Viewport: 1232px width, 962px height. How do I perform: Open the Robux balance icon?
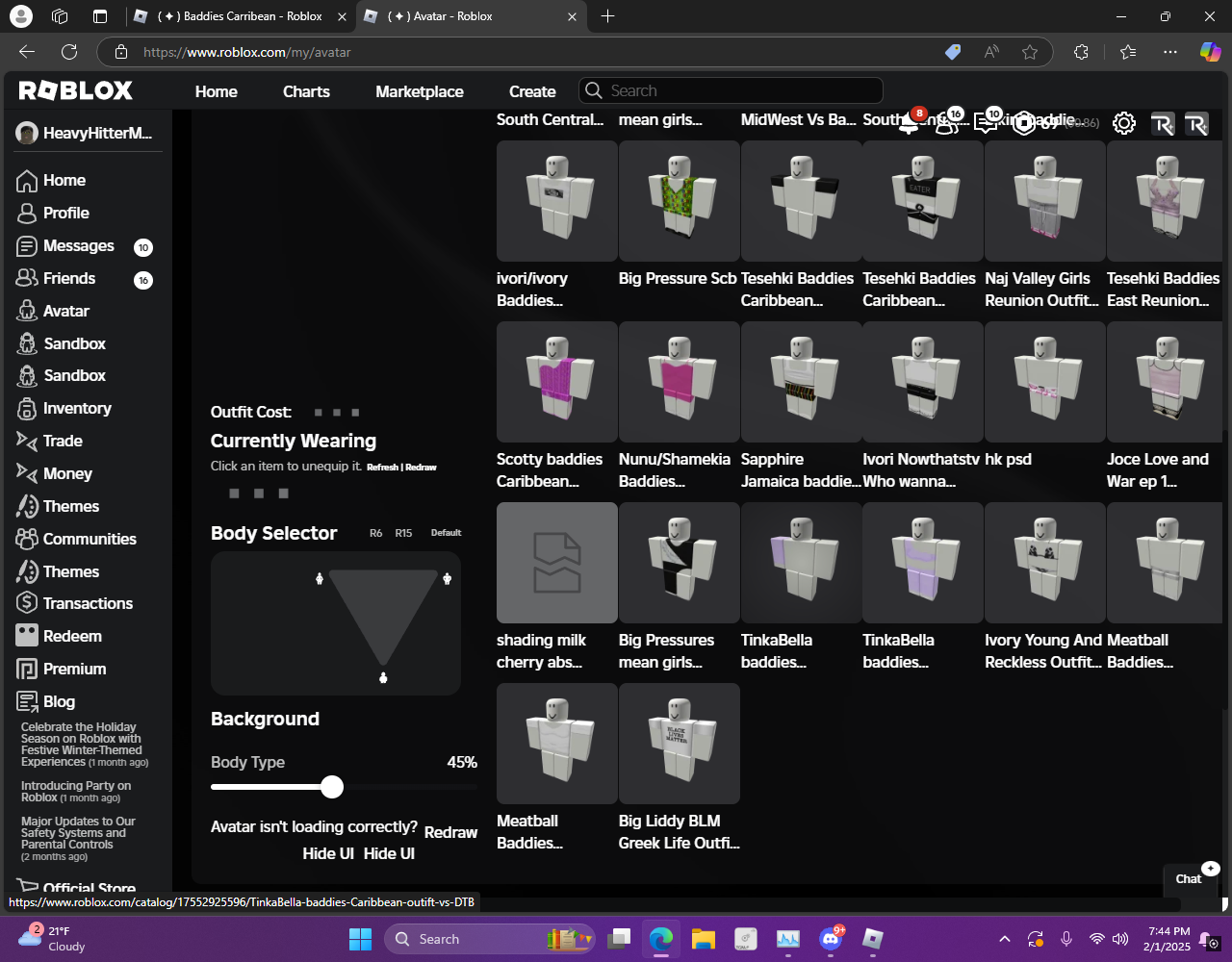(1024, 123)
